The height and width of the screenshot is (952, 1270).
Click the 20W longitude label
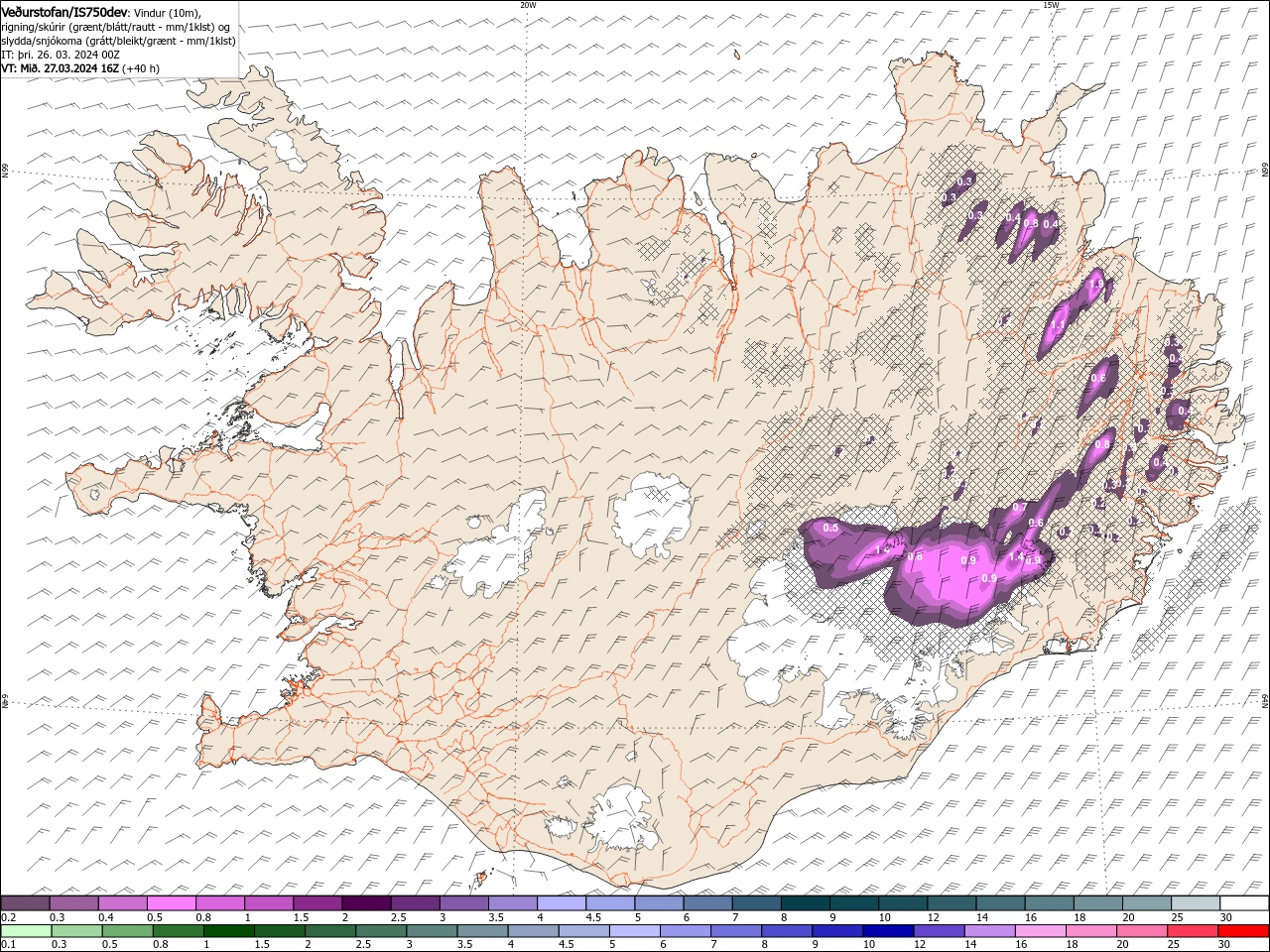coord(528,5)
